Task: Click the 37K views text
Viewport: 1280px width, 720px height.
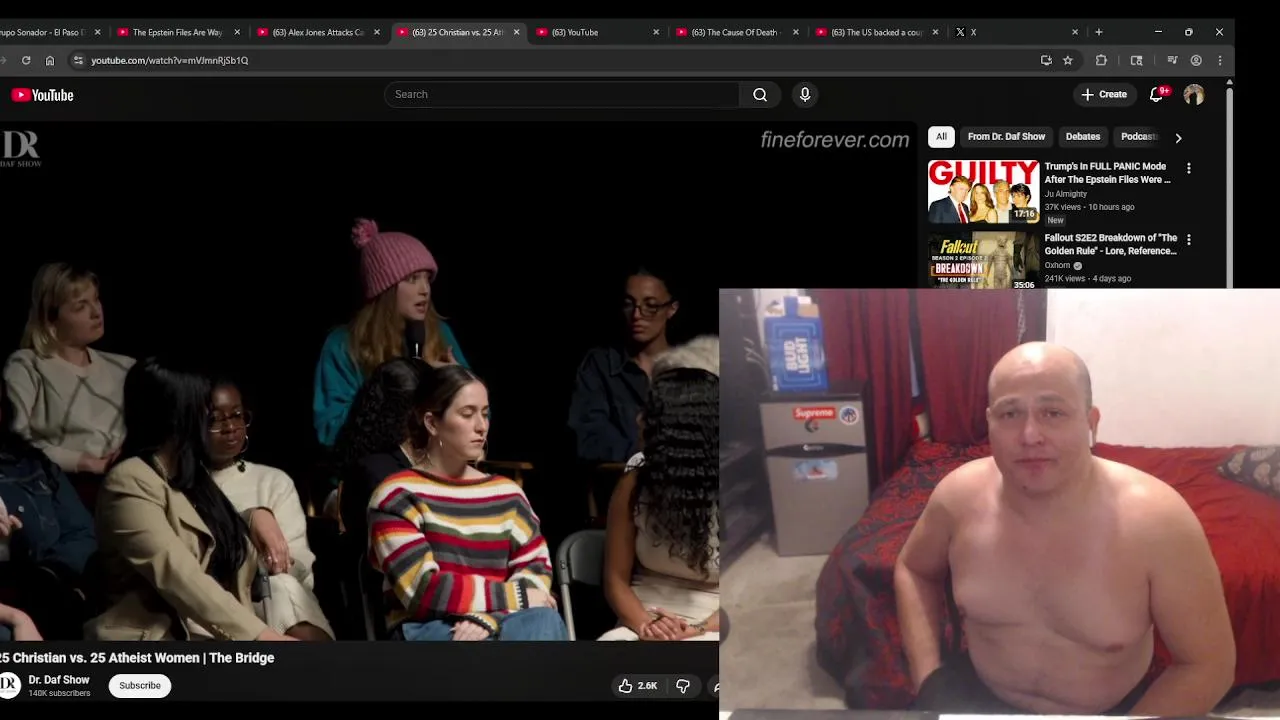Action: [x=1062, y=207]
